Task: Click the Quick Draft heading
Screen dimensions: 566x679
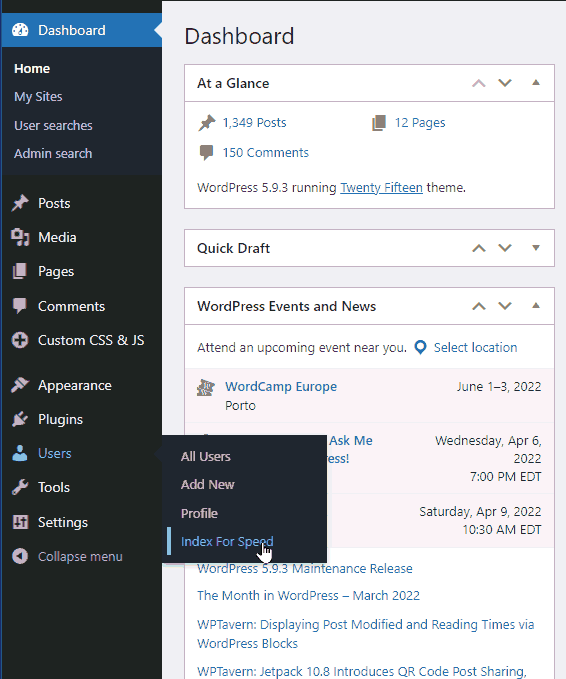Action: 233,248
